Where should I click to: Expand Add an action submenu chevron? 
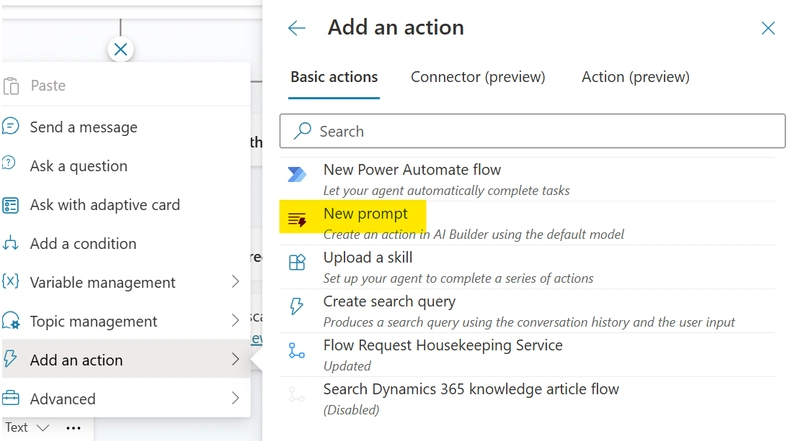pos(235,359)
